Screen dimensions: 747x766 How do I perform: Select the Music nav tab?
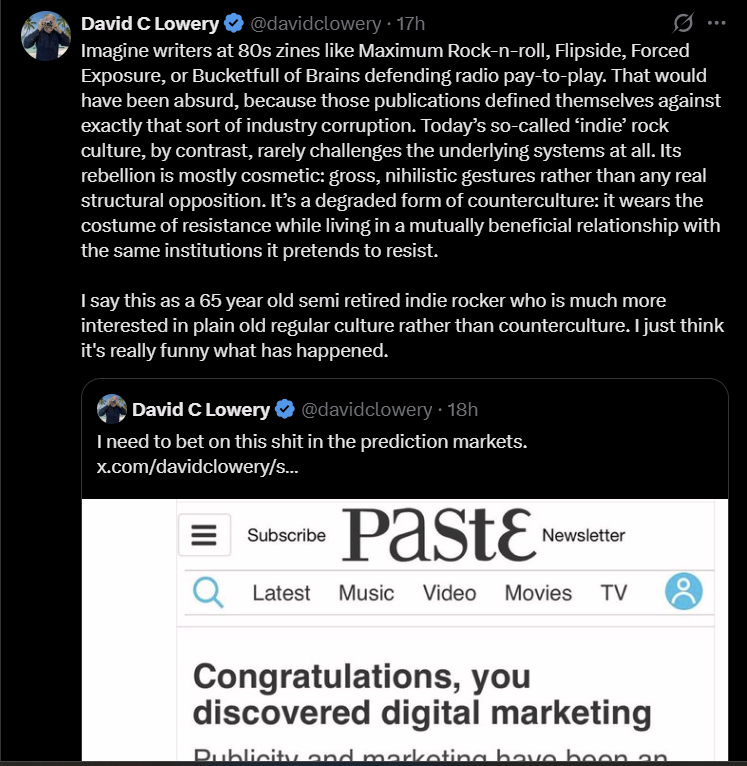click(366, 593)
